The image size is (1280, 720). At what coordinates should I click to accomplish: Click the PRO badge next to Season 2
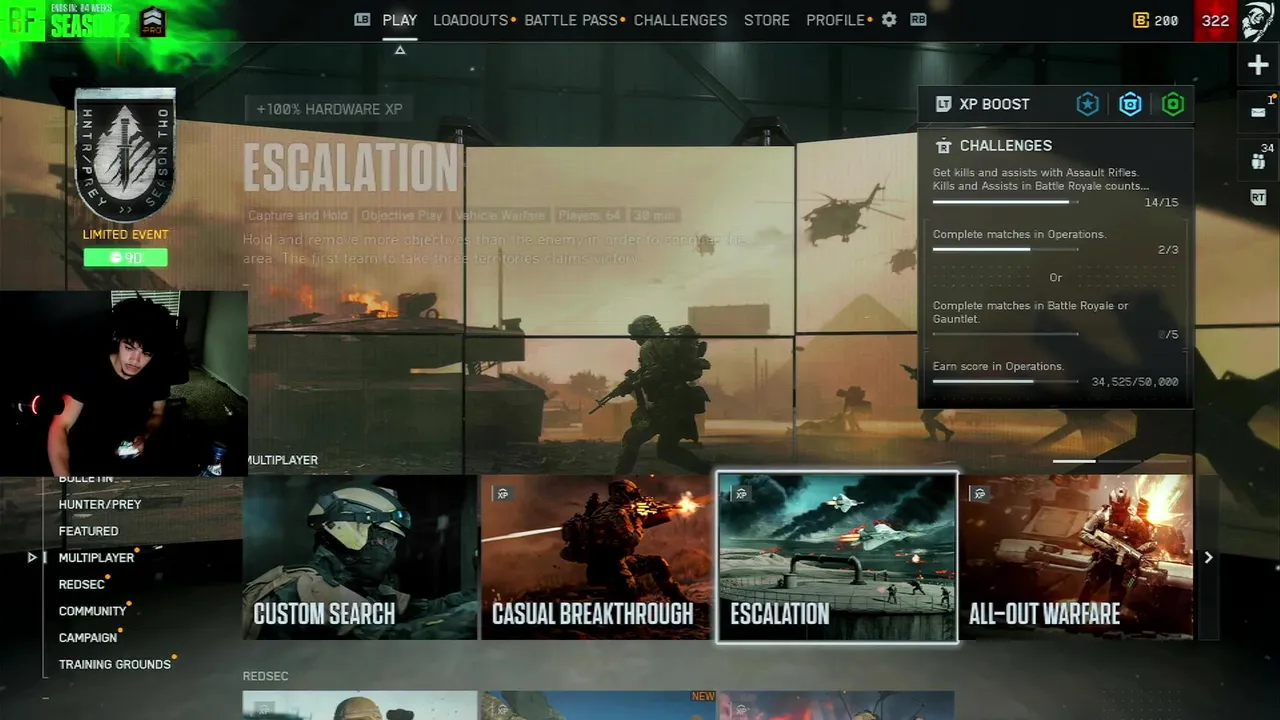pyautogui.click(x=152, y=21)
